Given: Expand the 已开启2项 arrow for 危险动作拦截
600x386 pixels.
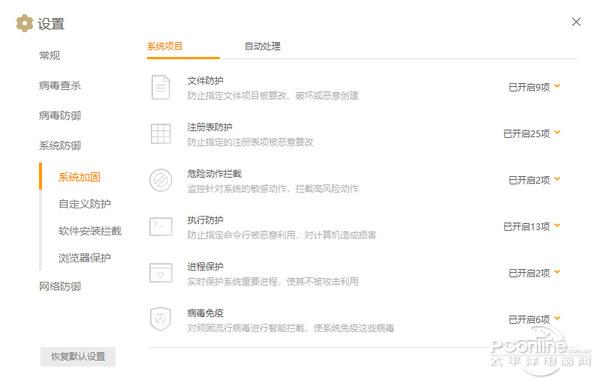Looking at the screenshot, I should 557,179.
